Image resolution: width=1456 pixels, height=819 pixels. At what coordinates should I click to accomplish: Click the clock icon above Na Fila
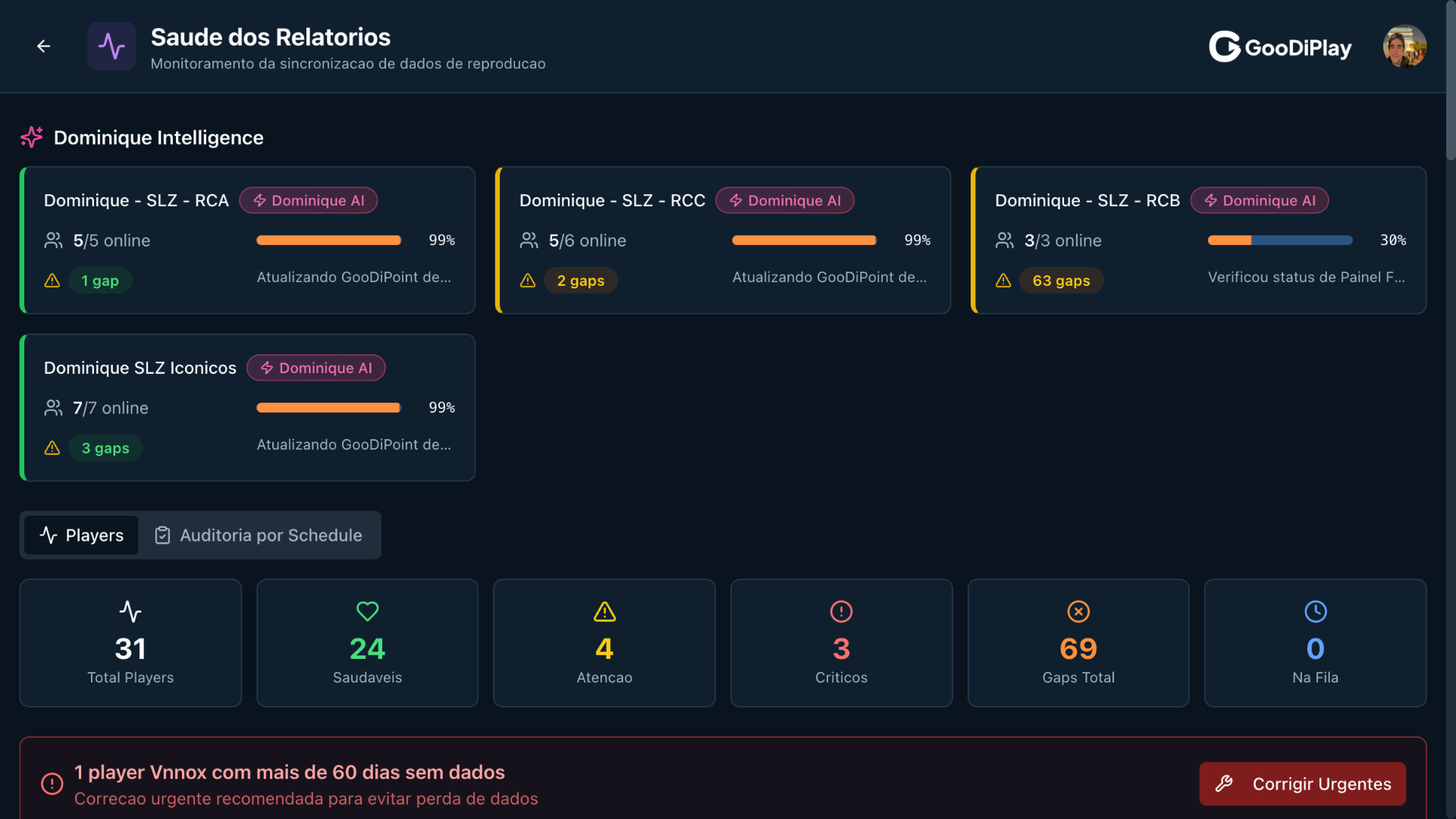[1316, 611]
